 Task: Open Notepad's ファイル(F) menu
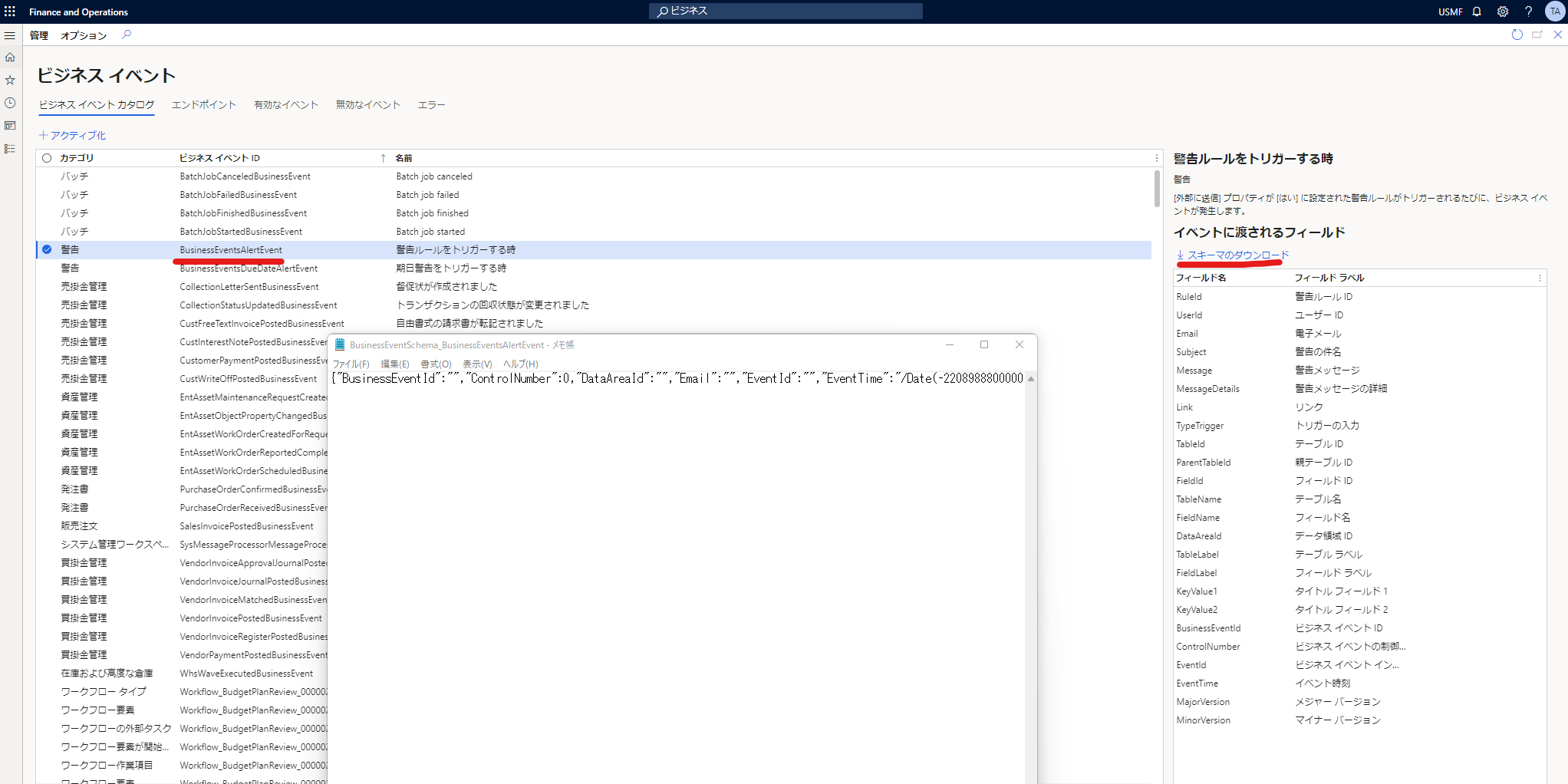coord(351,364)
